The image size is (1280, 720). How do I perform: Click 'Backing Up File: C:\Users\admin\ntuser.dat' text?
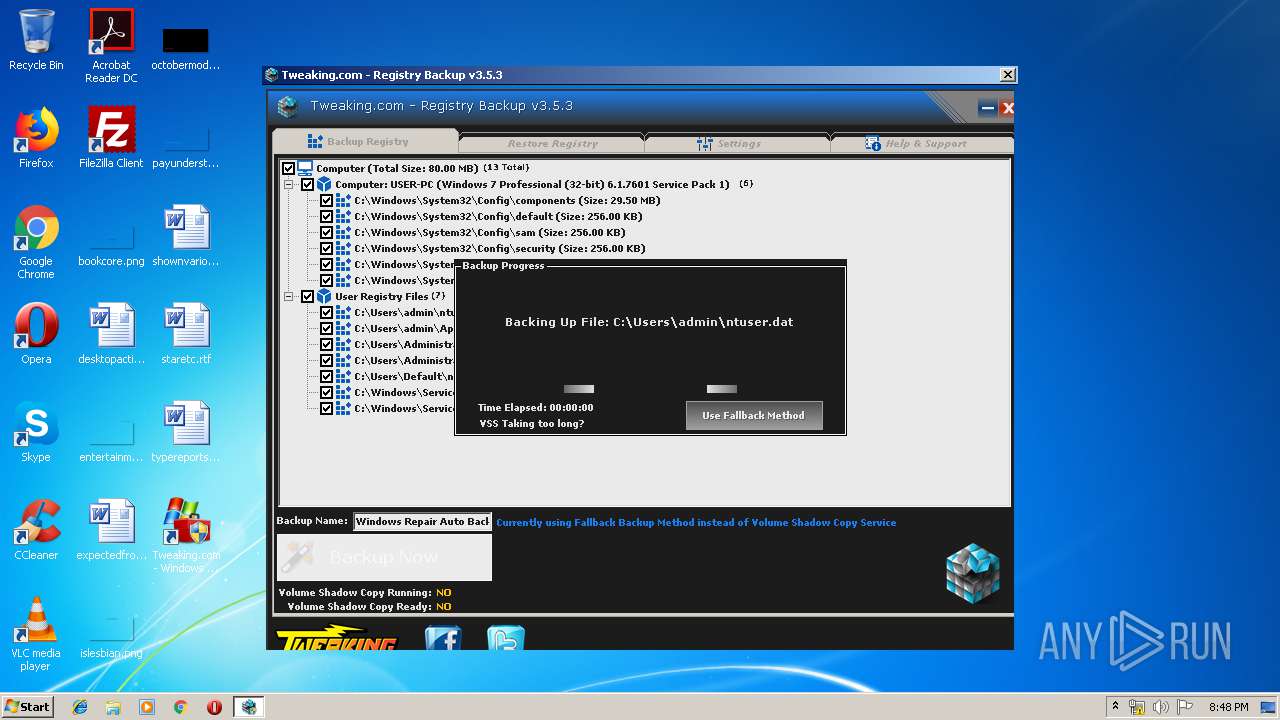(x=649, y=322)
